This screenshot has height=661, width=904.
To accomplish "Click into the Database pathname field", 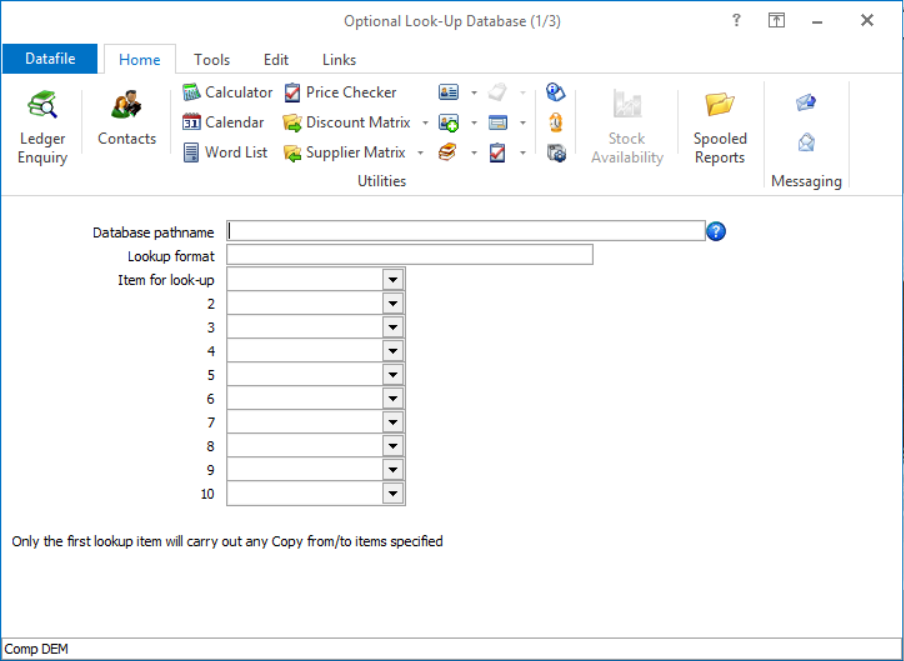I will tap(466, 231).
